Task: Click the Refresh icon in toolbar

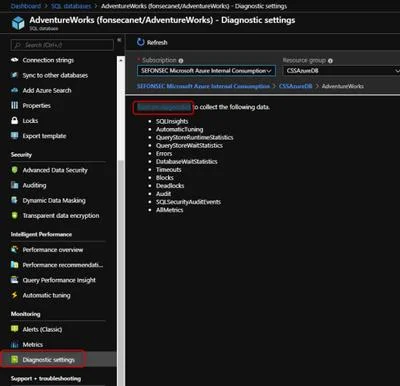Action: point(141,42)
